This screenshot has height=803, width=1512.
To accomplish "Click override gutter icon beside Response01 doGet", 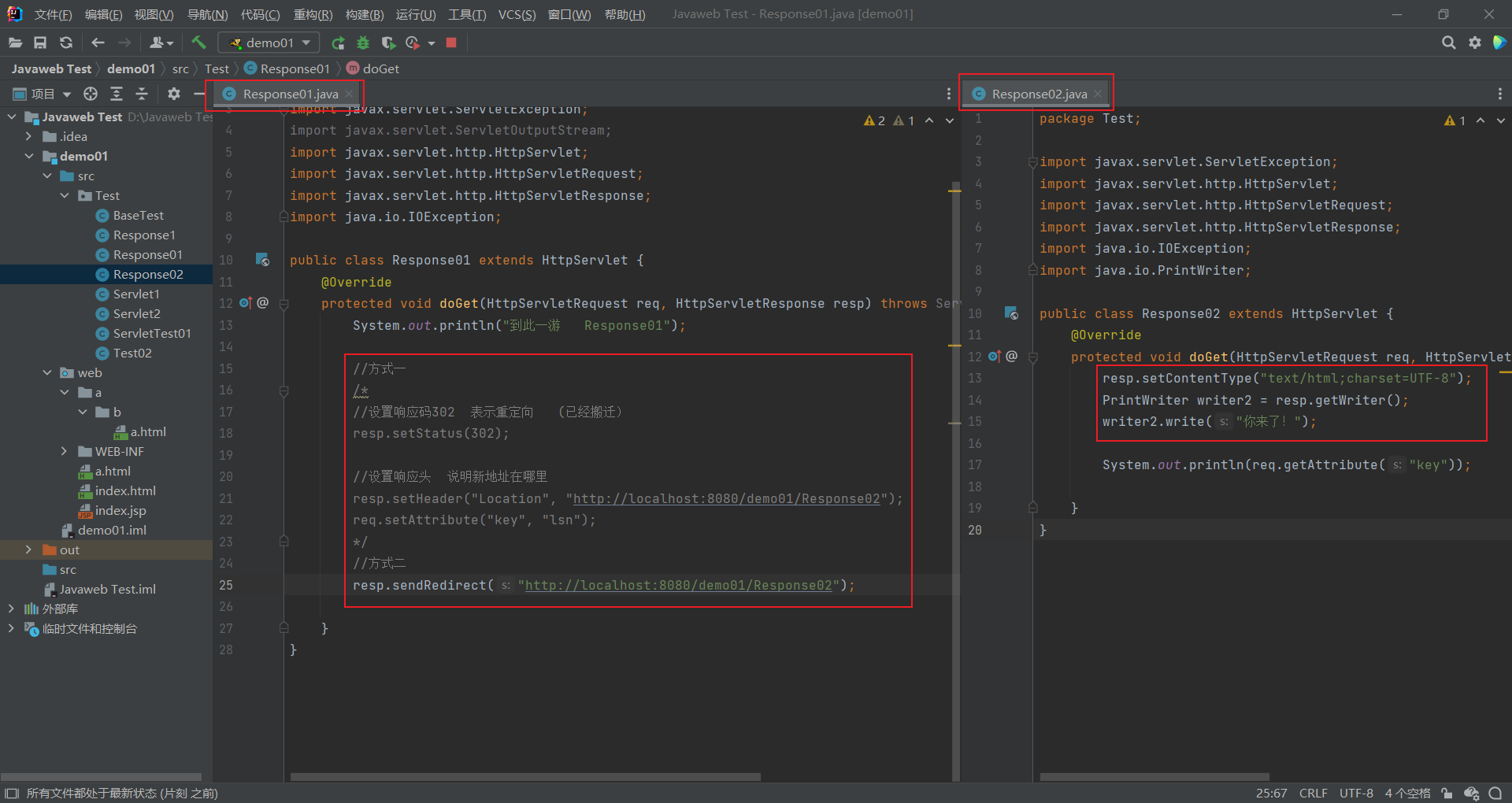I will 246,302.
